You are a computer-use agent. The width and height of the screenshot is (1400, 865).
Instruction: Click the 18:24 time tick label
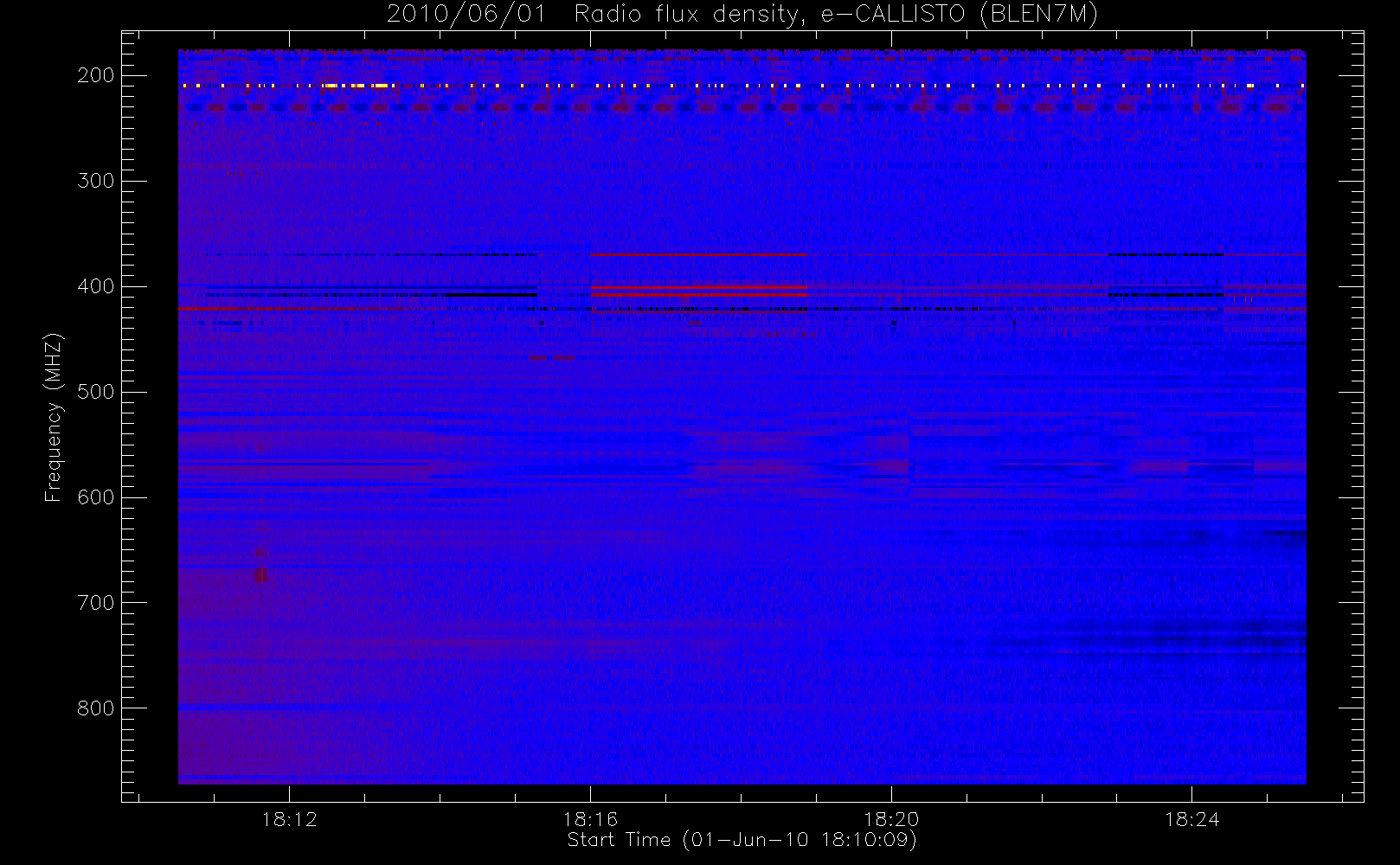1192,819
